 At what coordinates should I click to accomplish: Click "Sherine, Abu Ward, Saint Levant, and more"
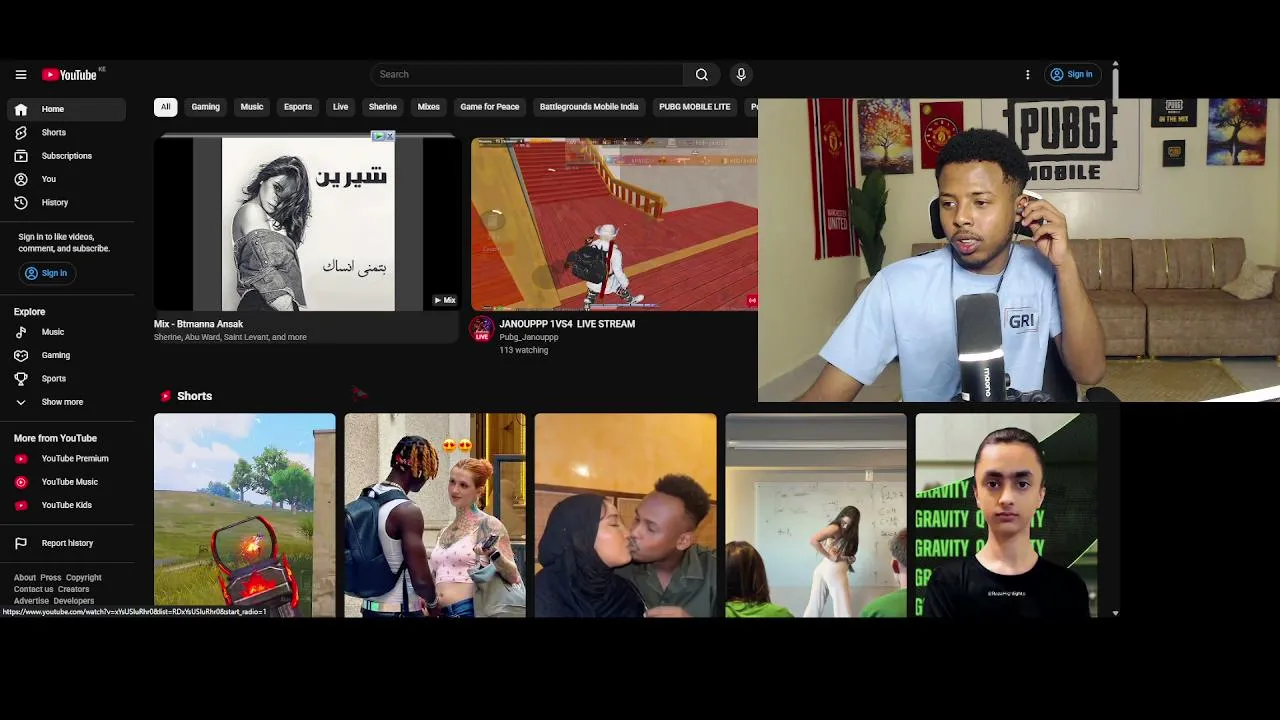230,337
